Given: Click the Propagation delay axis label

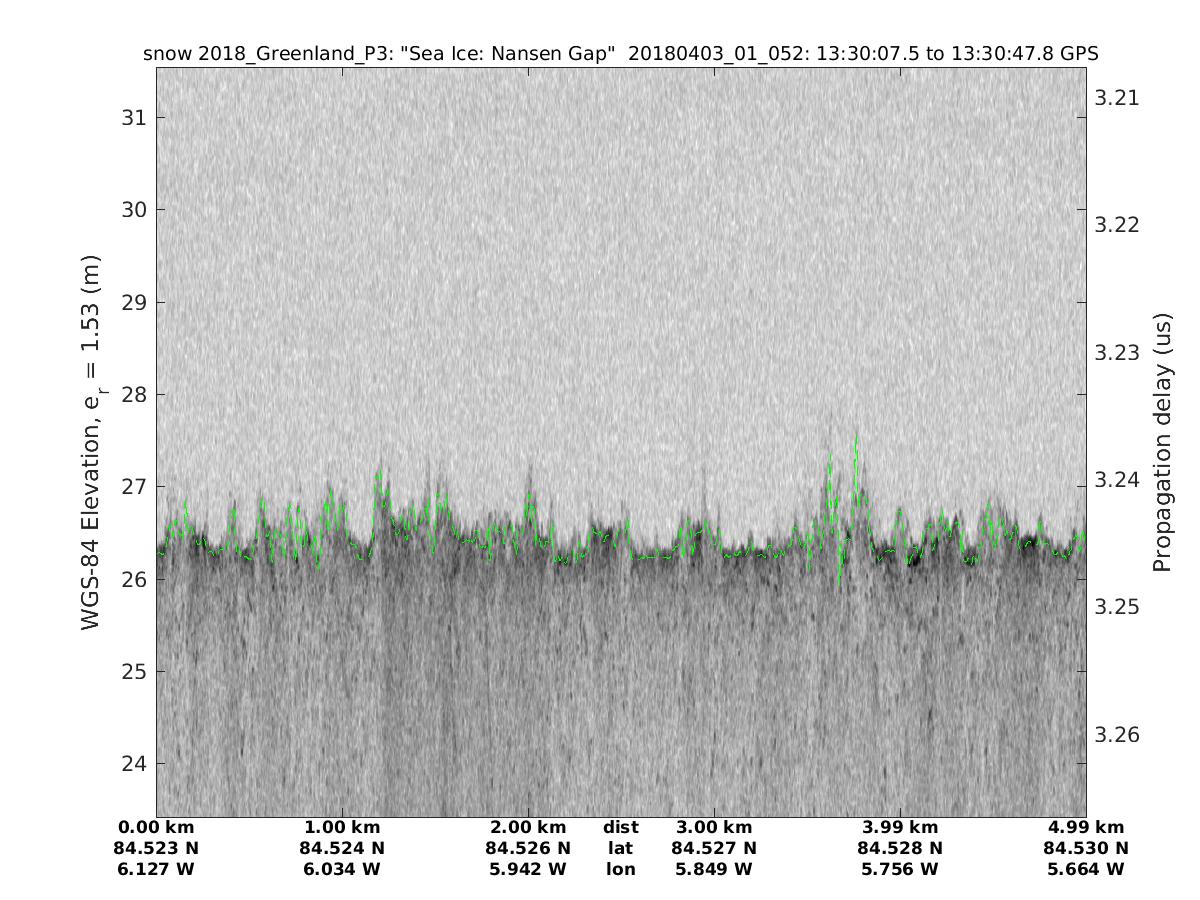Looking at the screenshot, I should point(1162,442).
